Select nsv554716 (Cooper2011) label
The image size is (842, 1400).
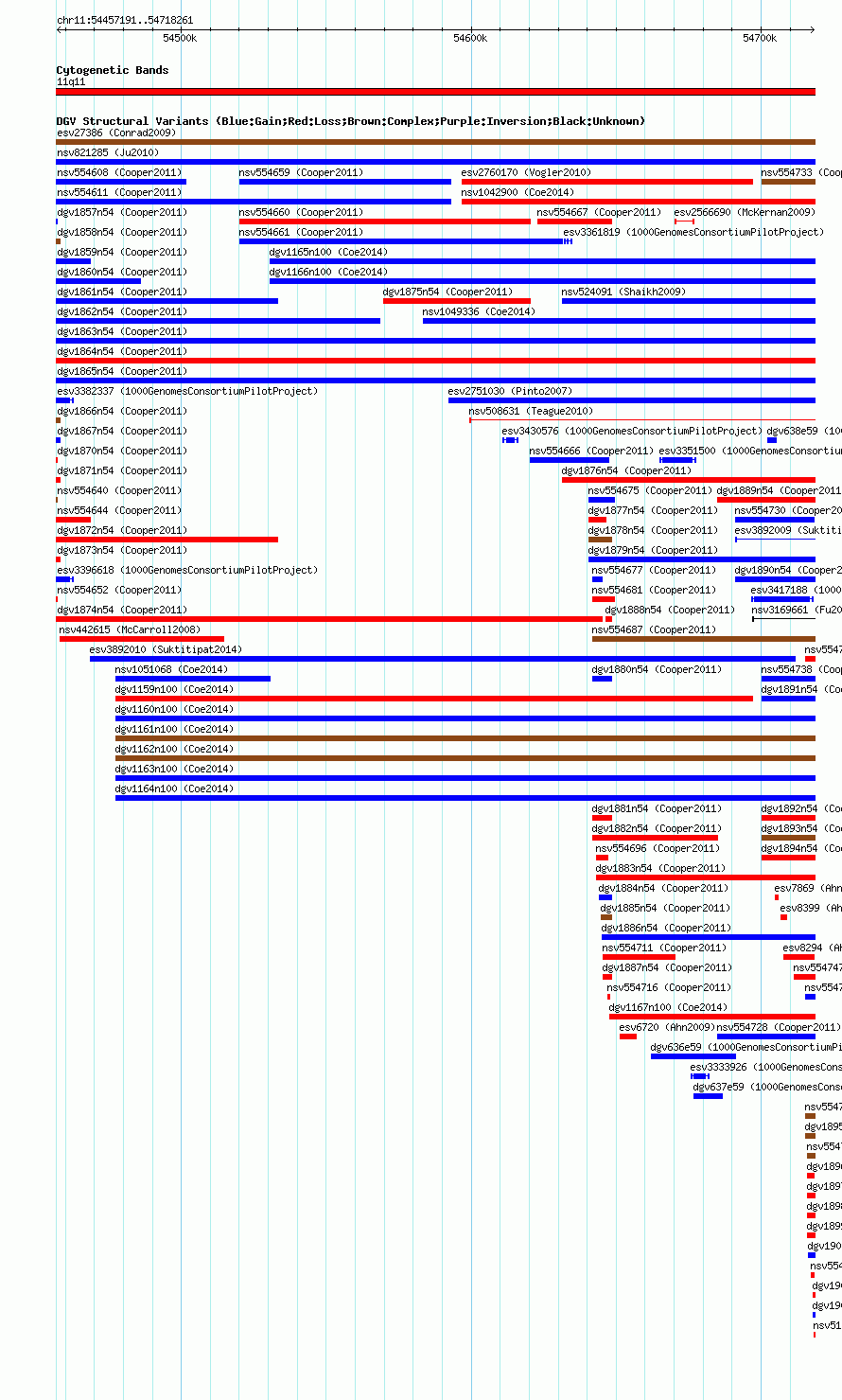coord(669,987)
